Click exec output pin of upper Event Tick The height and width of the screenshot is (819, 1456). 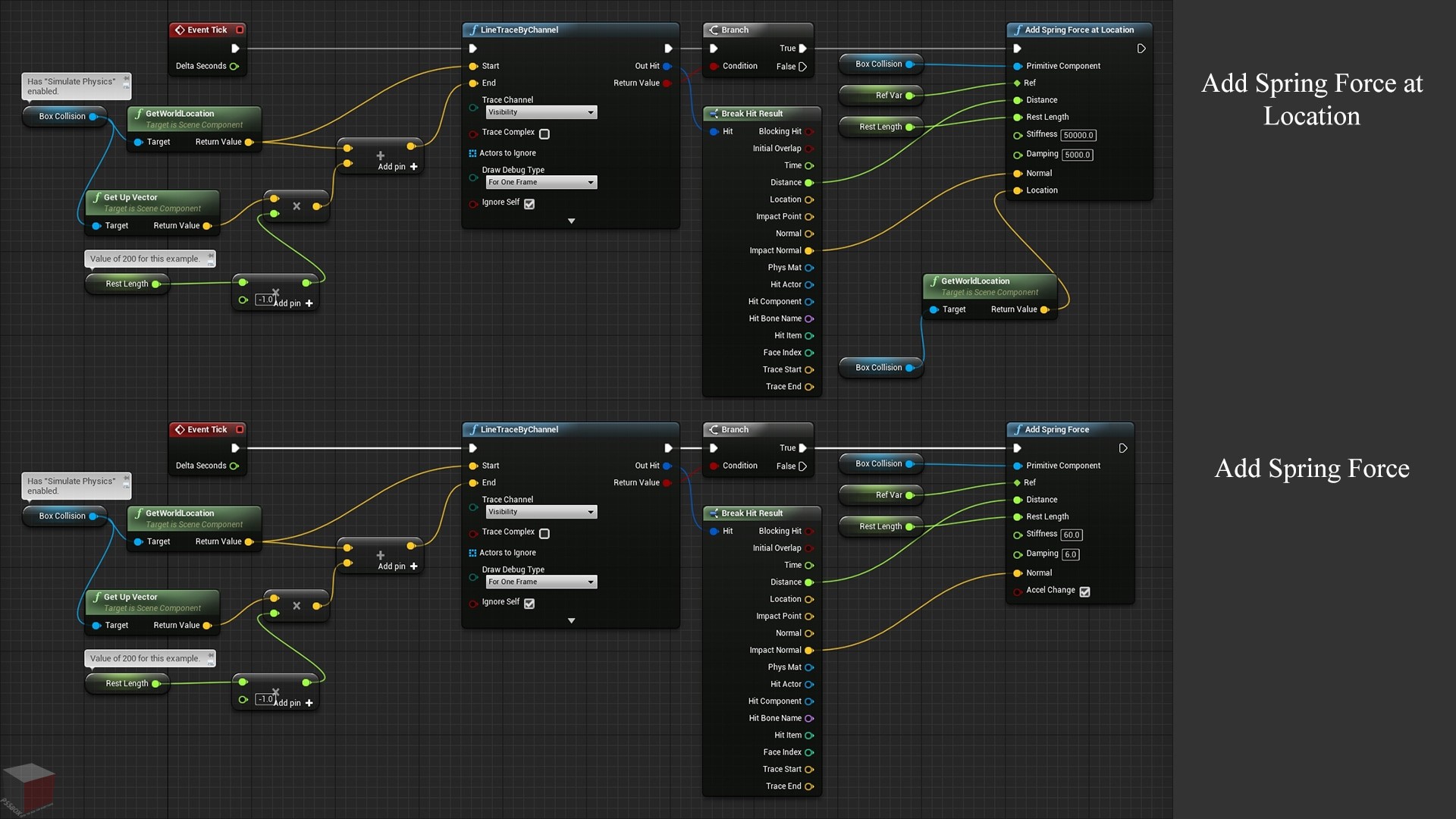click(x=235, y=49)
